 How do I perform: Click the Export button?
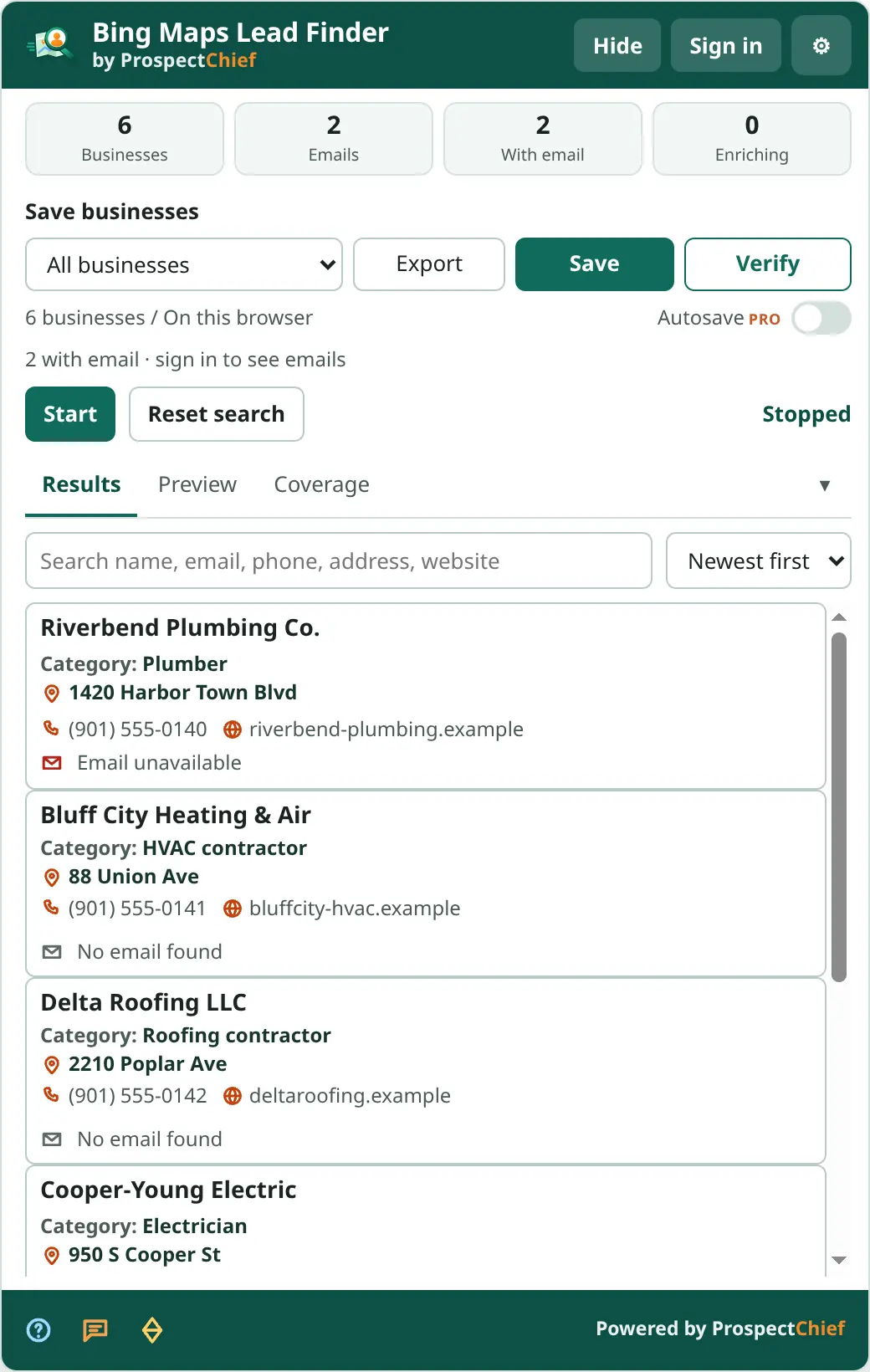tap(429, 264)
